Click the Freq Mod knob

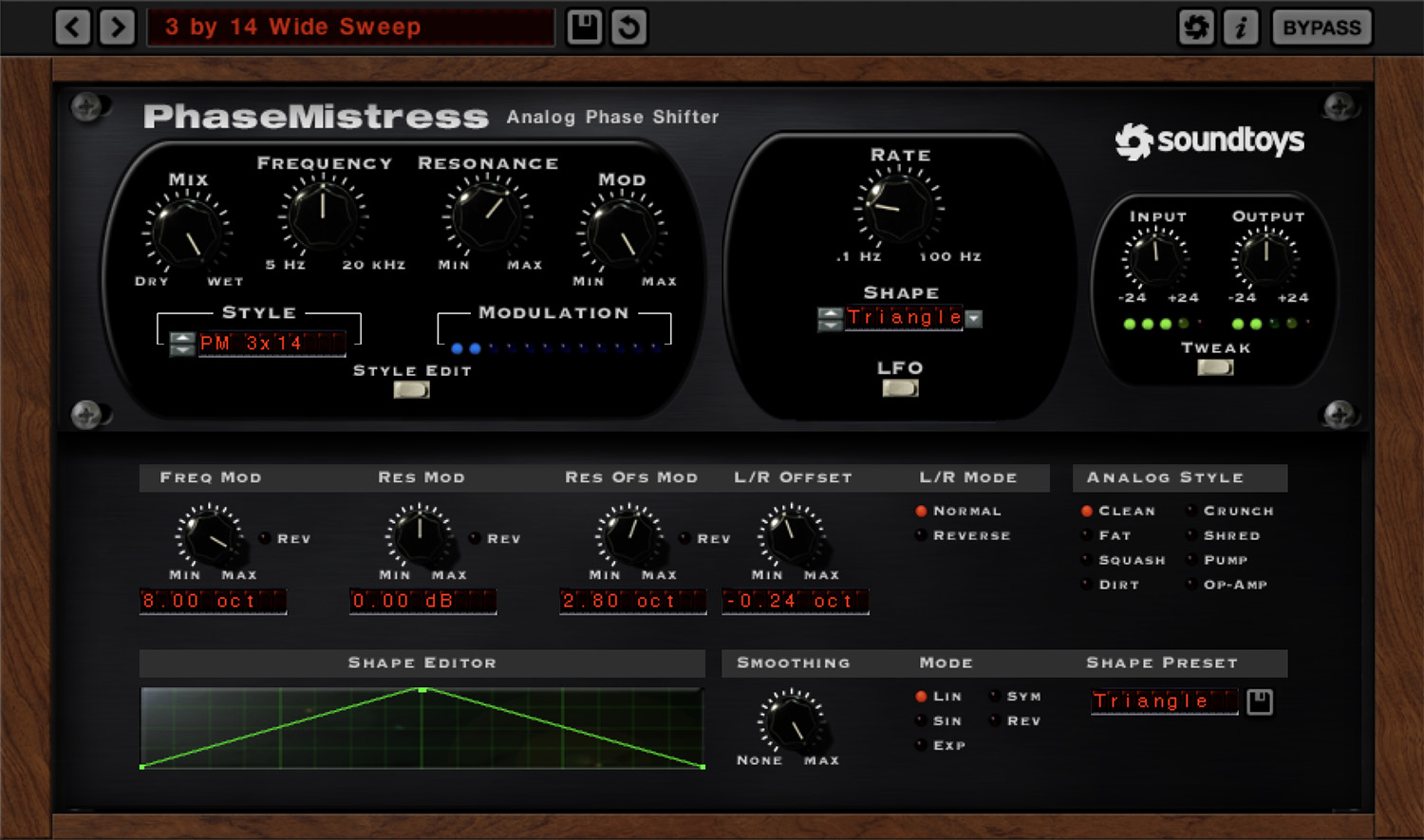[211, 536]
